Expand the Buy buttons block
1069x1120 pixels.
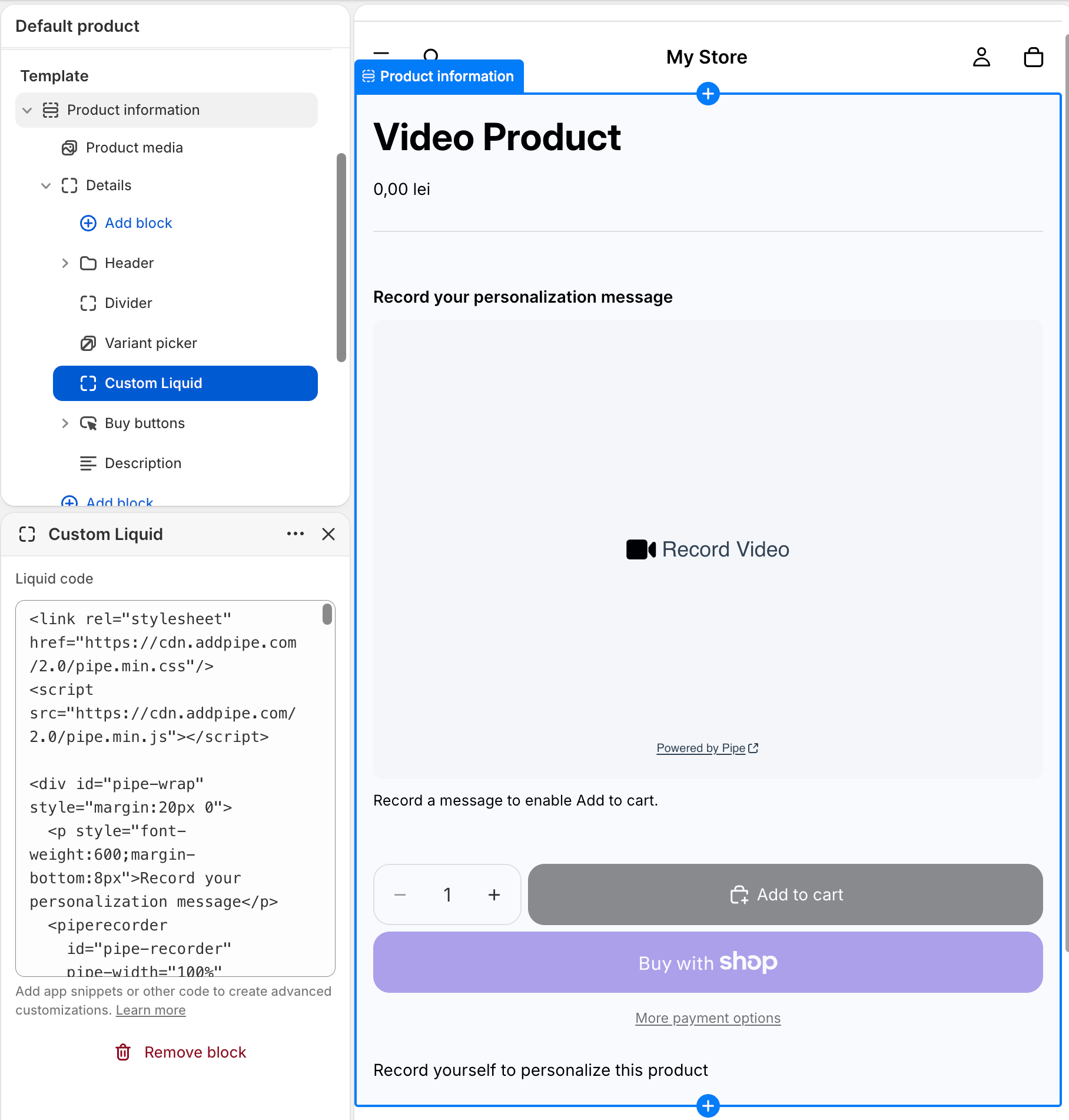[65, 423]
